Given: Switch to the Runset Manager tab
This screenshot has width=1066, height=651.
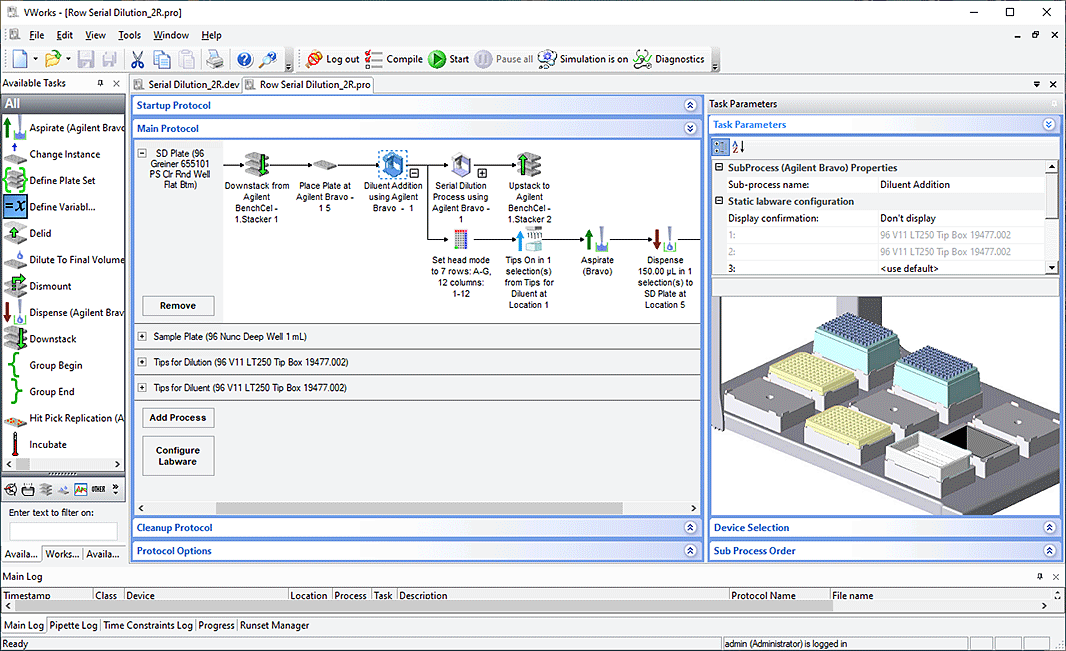Looking at the screenshot, I should pos(275,626).
